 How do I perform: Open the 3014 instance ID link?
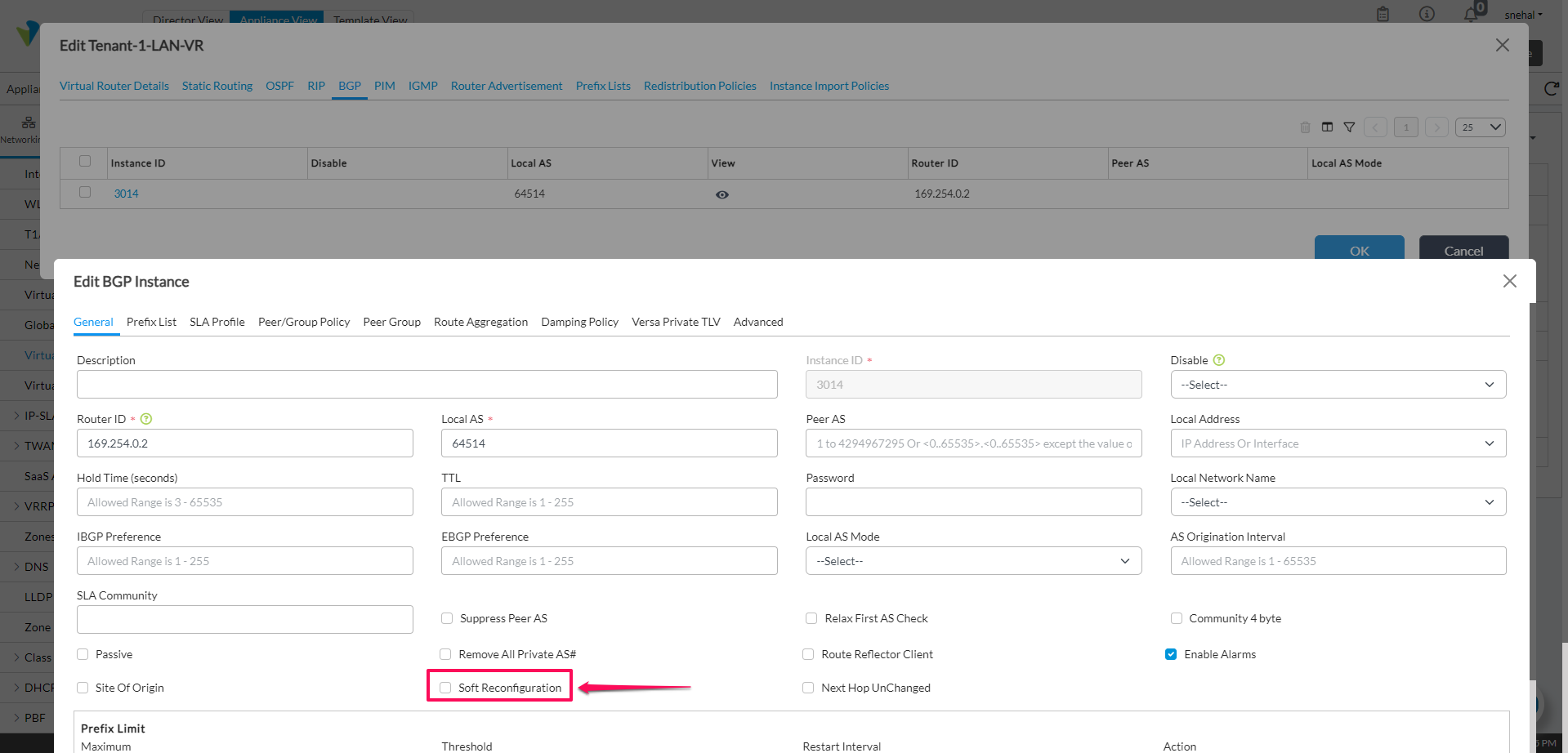pyautogui.click(x=126, y=194)
